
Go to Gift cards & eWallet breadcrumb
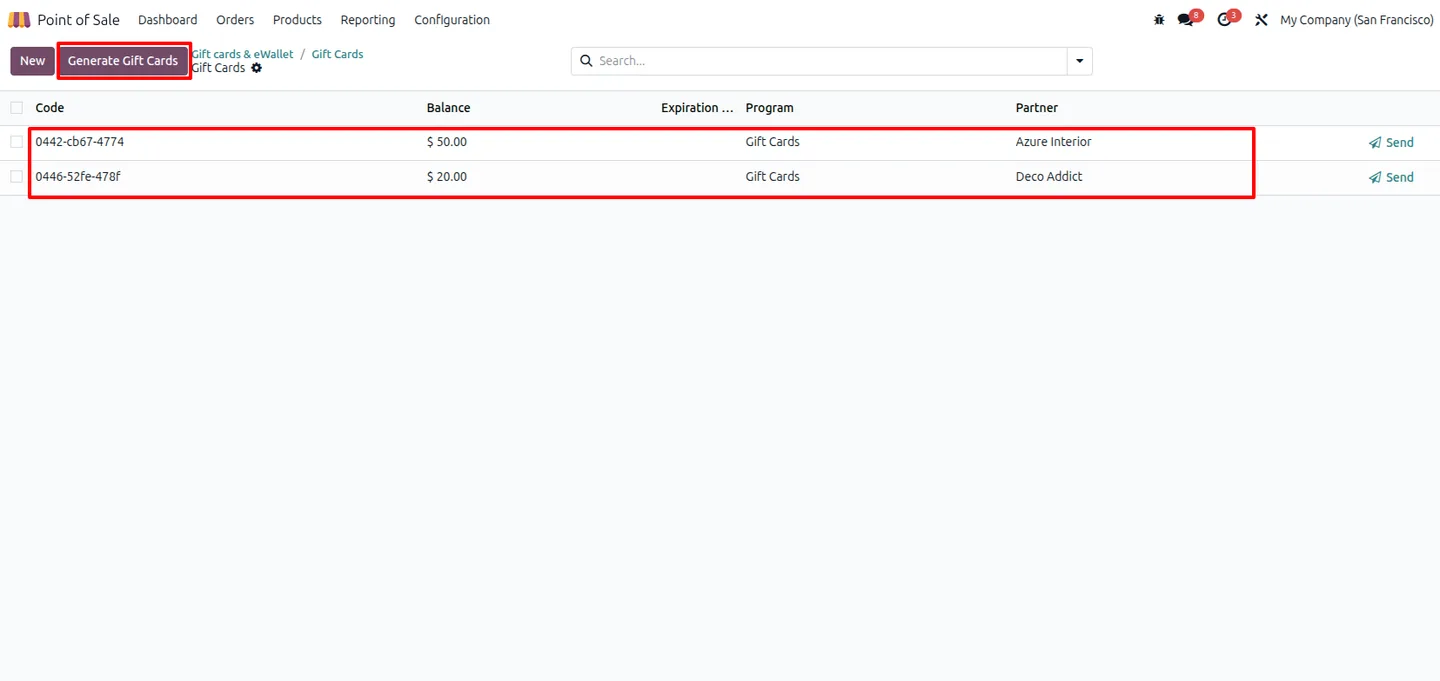pyautogui.click(x=243, y=54)
